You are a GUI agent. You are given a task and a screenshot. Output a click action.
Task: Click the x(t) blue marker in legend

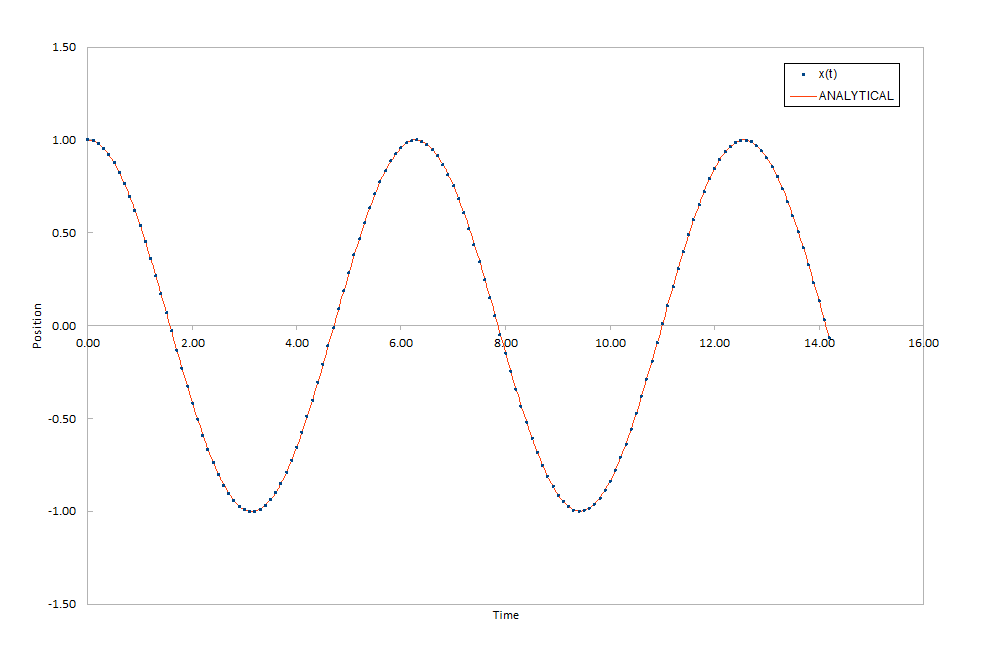803,74
